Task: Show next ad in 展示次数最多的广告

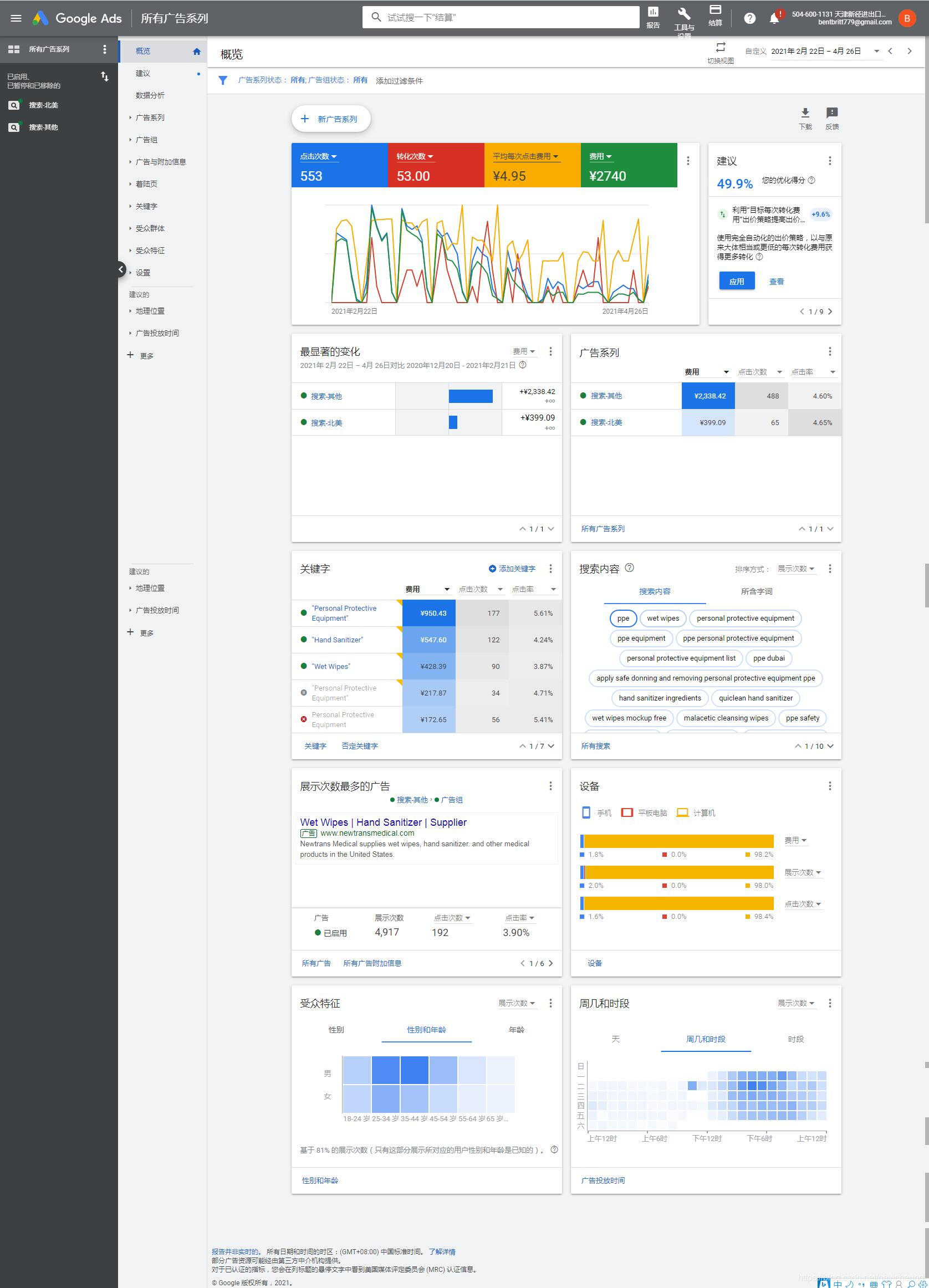Action: coord(550,963)
